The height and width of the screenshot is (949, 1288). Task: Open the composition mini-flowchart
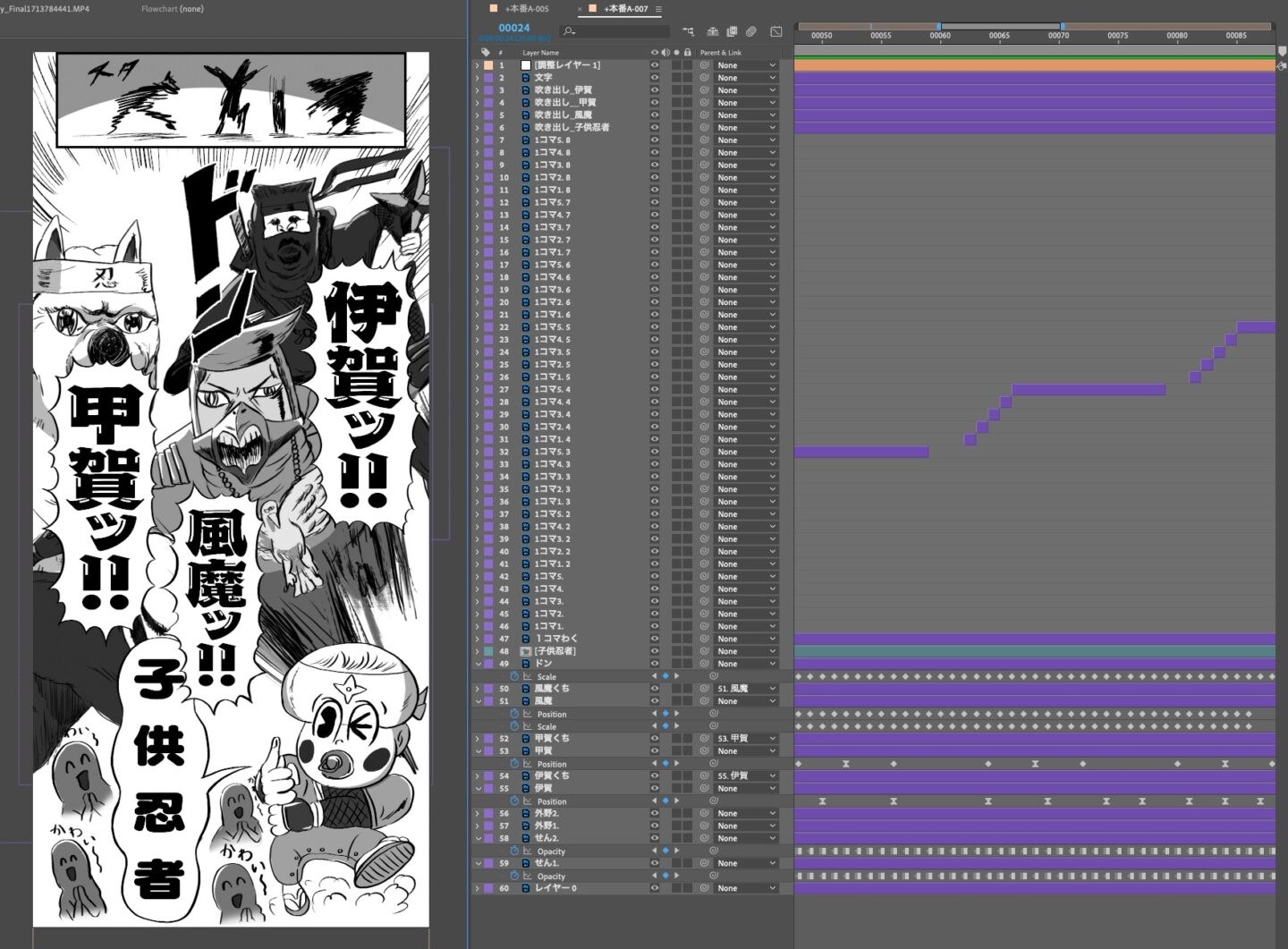pyautogui.click(x=688, y=31)
